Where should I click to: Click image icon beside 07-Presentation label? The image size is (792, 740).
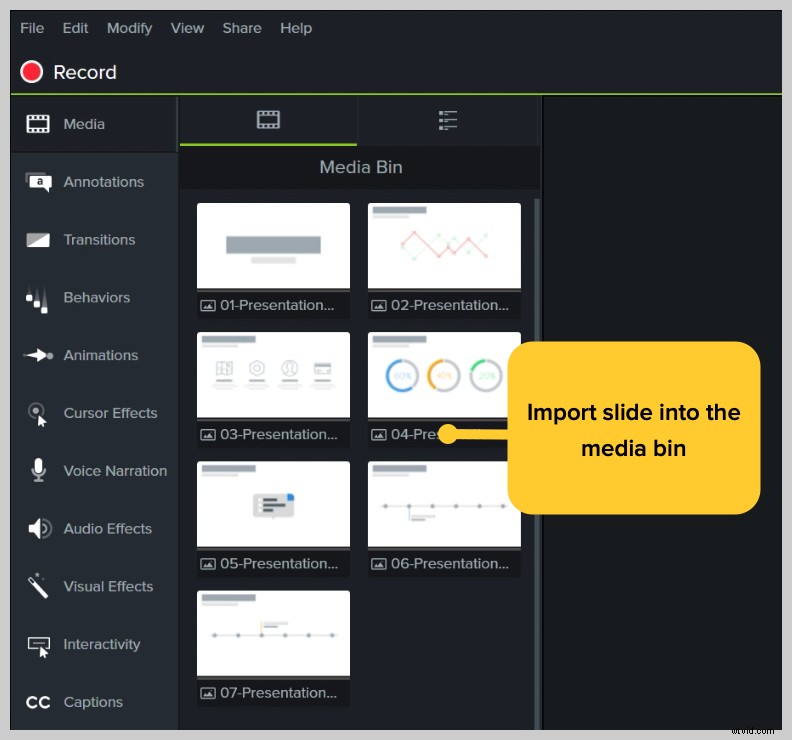[x=208, y=693]
